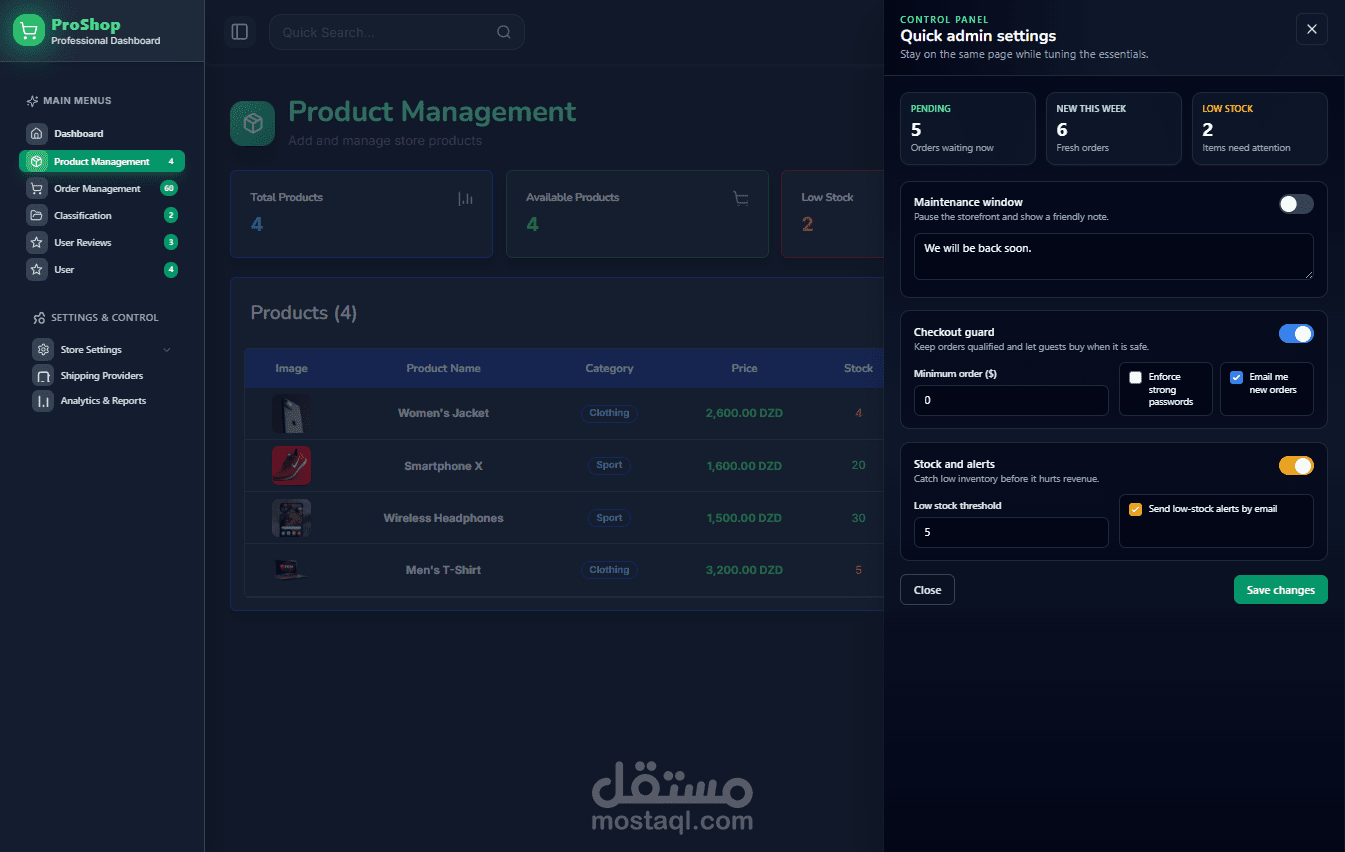Viewport: 1345px width, 852px height.
Task: Uncheck Email me new orders checkbox
Action: coord(1236,378)
